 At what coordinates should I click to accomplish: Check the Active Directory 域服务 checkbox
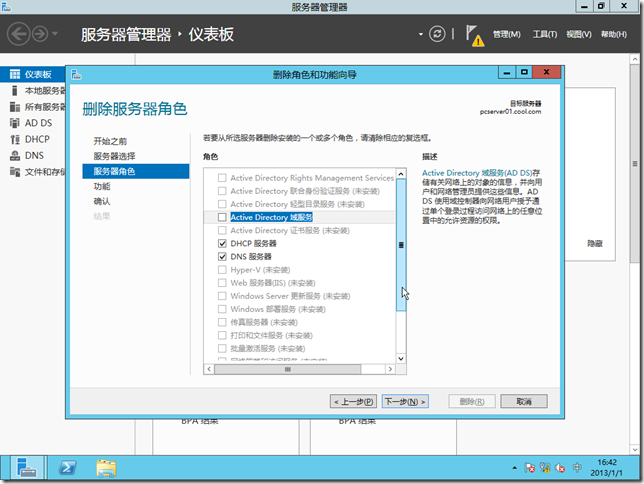[222, 217]
